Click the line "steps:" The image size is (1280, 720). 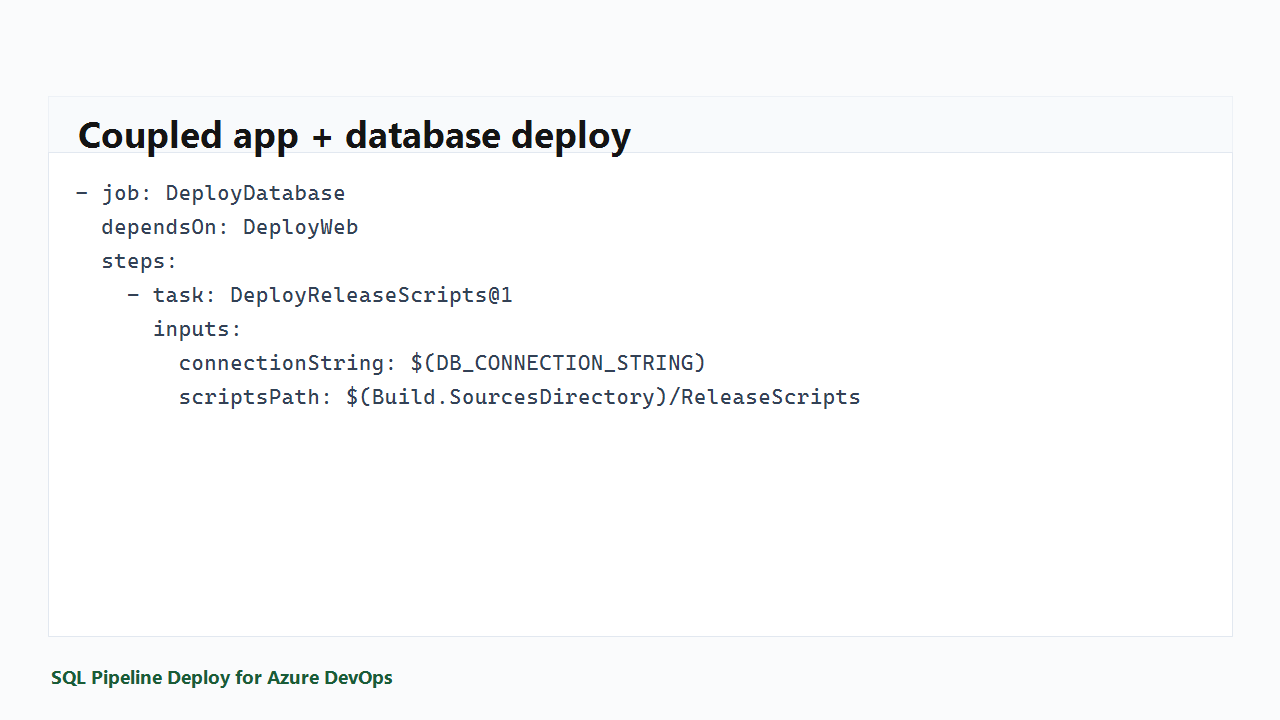click(139, 261)
